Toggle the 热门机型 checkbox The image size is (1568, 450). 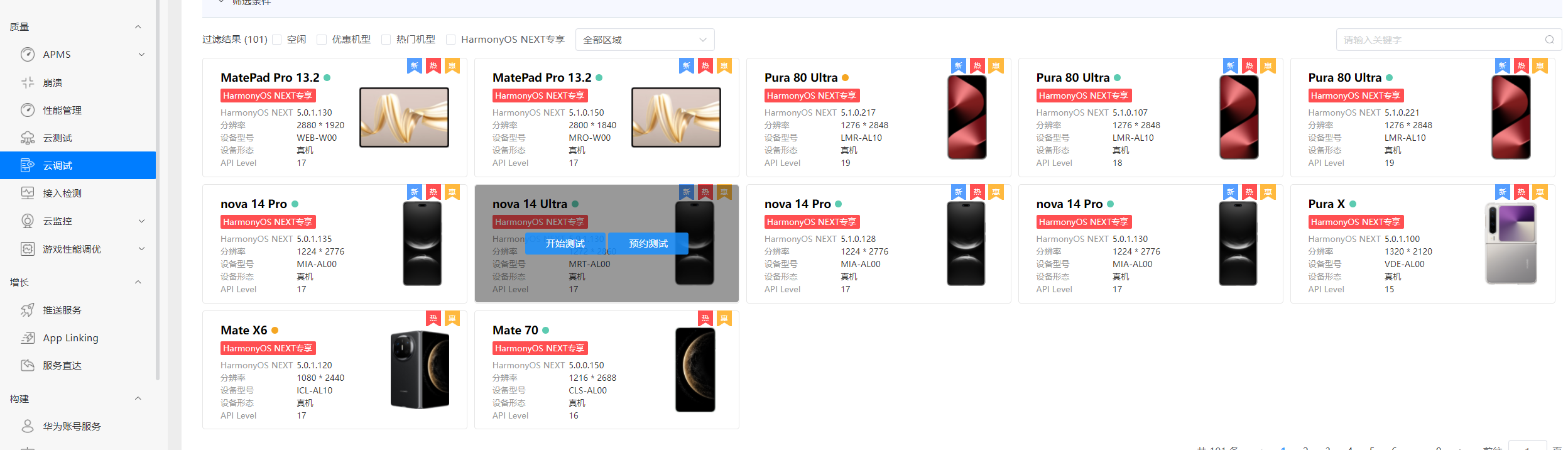(386, 40)
